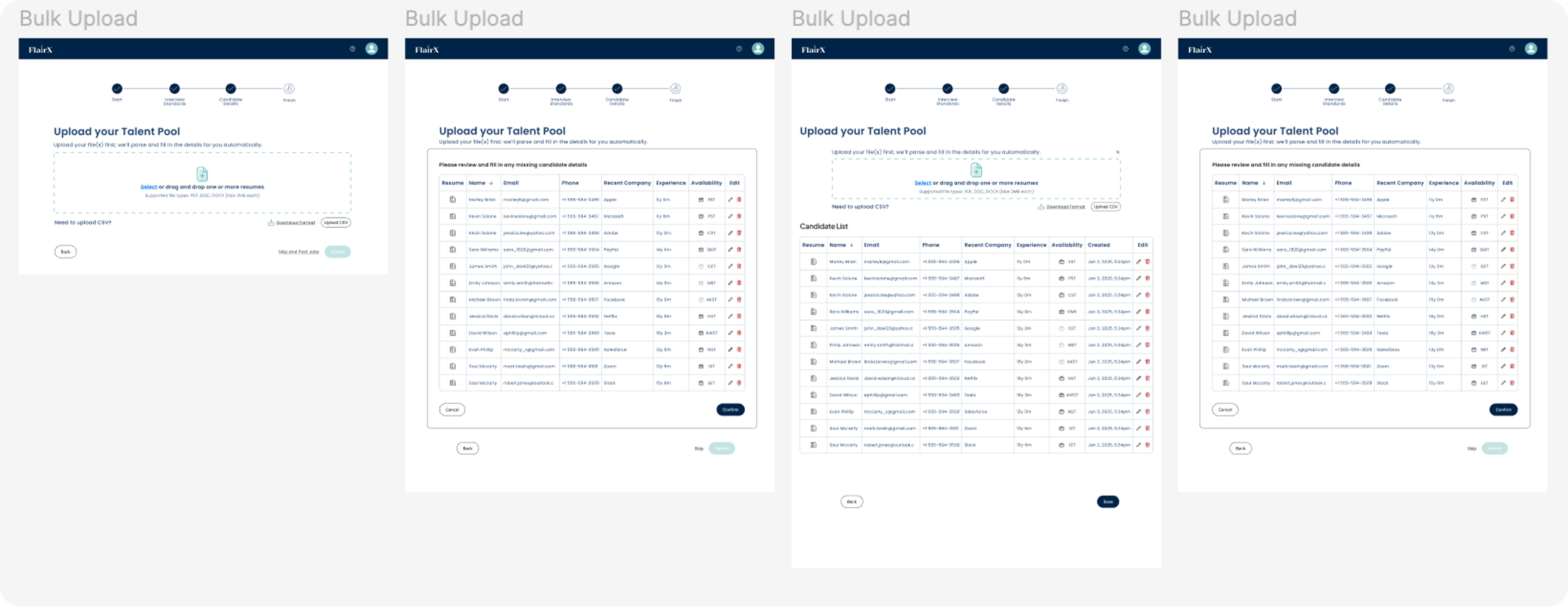Close the upload panel with the X in the third frame
The width and height of the screenshot is (1568, 607).
(1118, 152)
